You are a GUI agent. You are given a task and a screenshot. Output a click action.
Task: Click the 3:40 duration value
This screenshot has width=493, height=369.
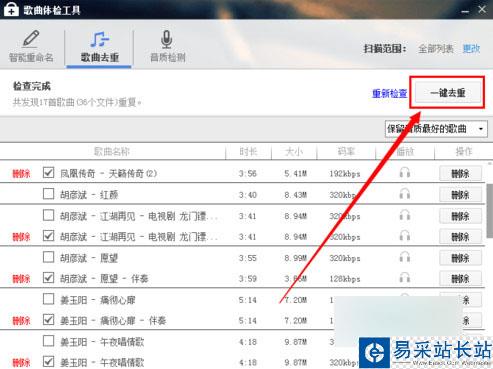point(248,194)
